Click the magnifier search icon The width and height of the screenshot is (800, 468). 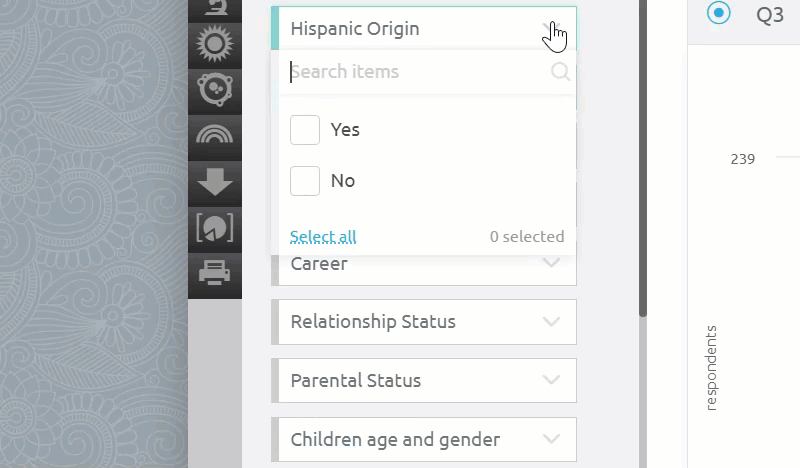pos(560,71)
